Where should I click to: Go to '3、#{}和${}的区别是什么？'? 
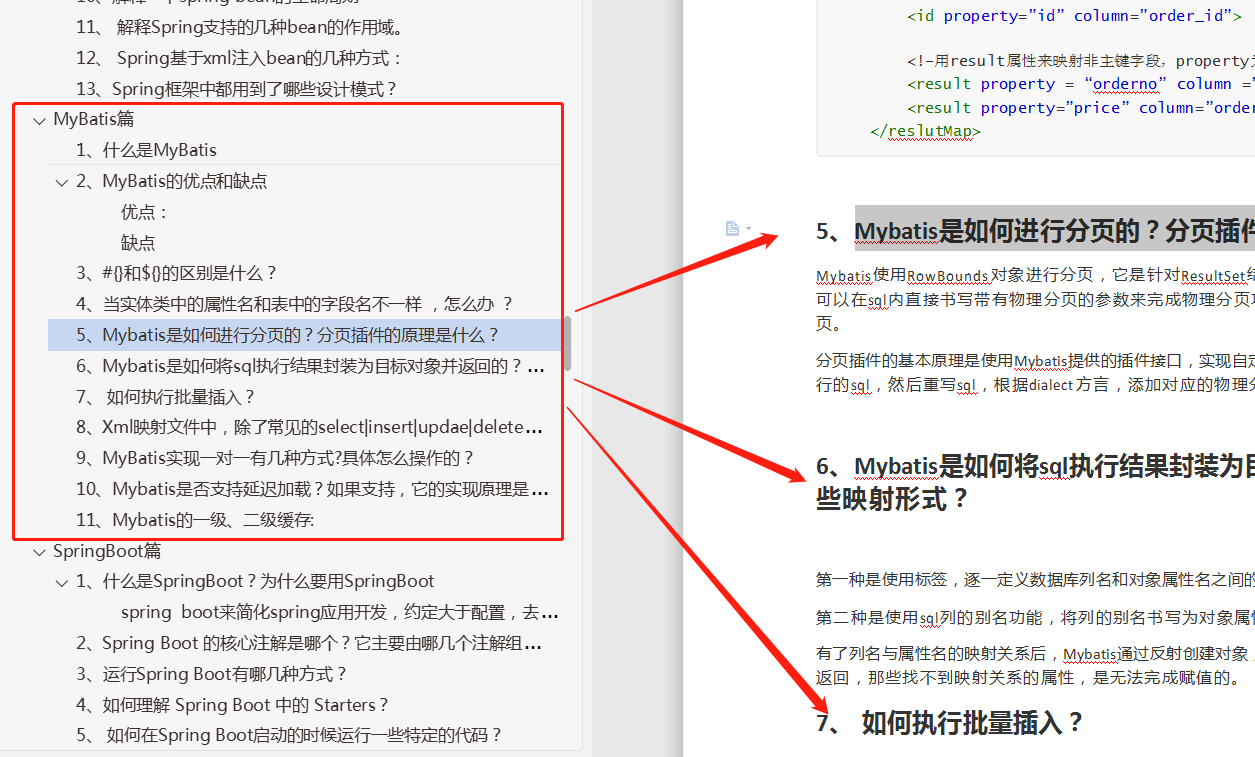click(x=176, y=273)
